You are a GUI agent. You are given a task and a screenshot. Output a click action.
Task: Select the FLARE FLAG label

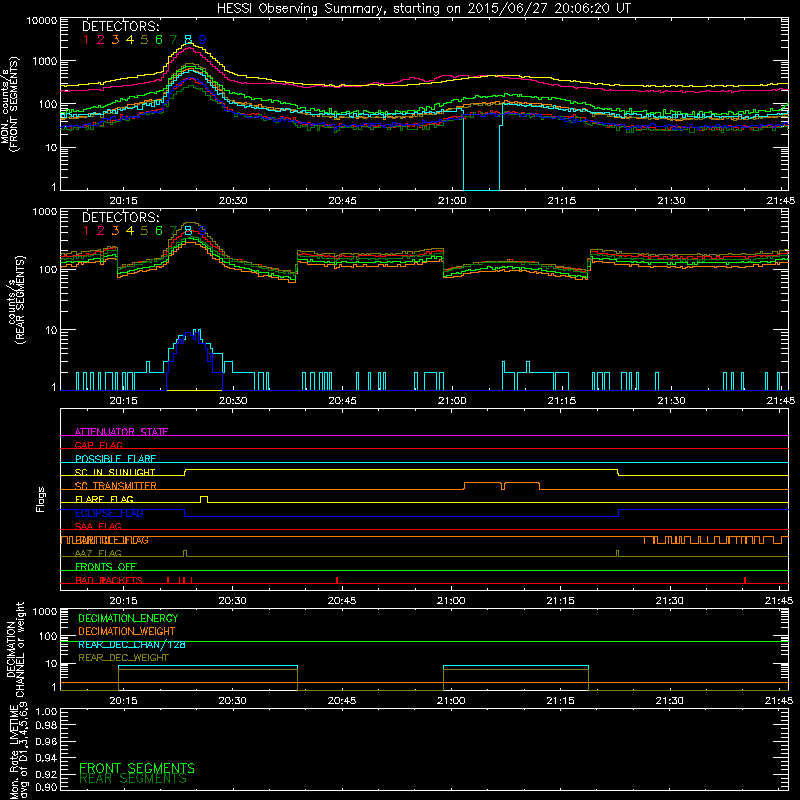coord(104,499)
